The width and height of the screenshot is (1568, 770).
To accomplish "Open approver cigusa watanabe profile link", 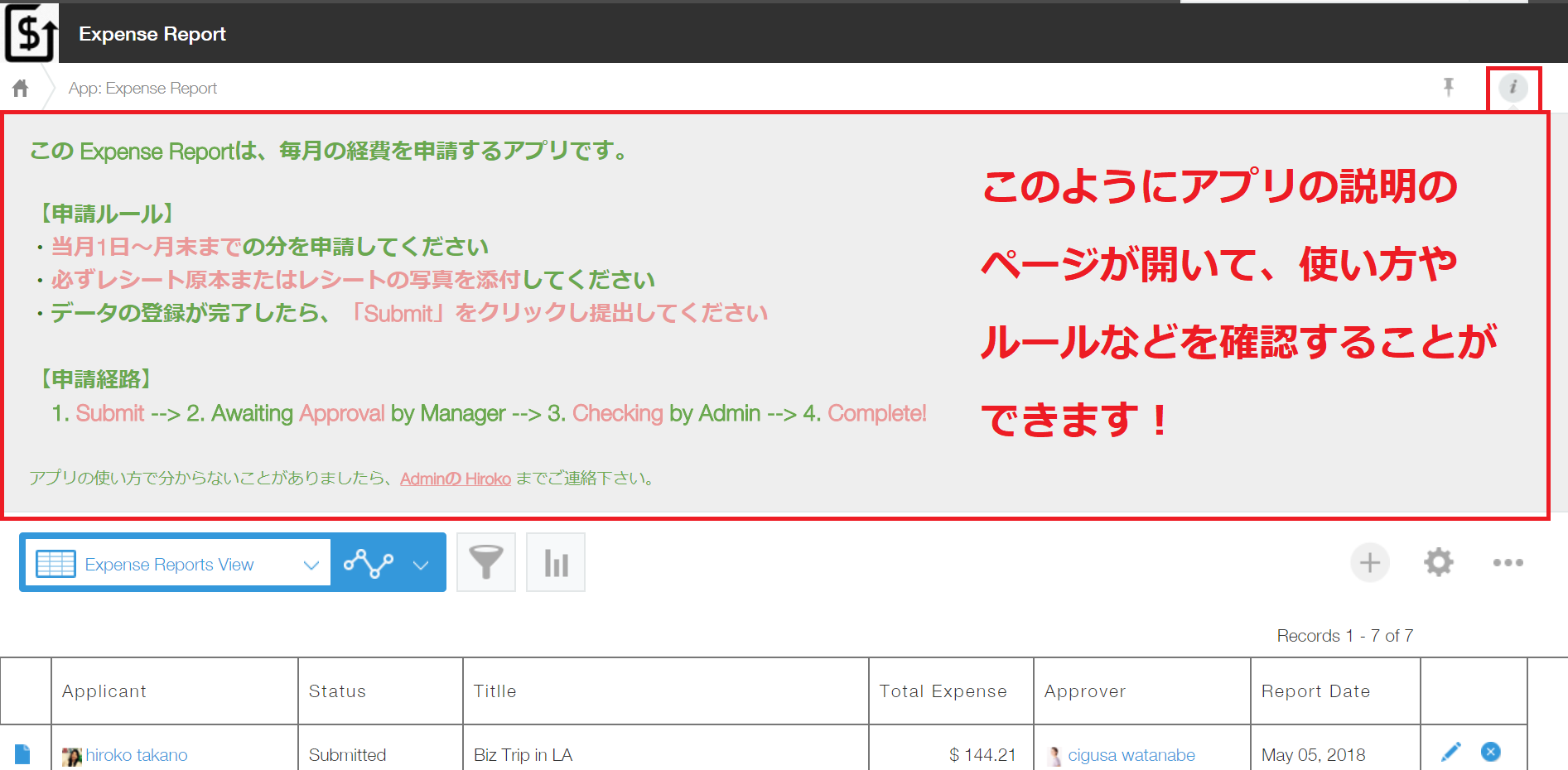I will [x=1131, y=755].
